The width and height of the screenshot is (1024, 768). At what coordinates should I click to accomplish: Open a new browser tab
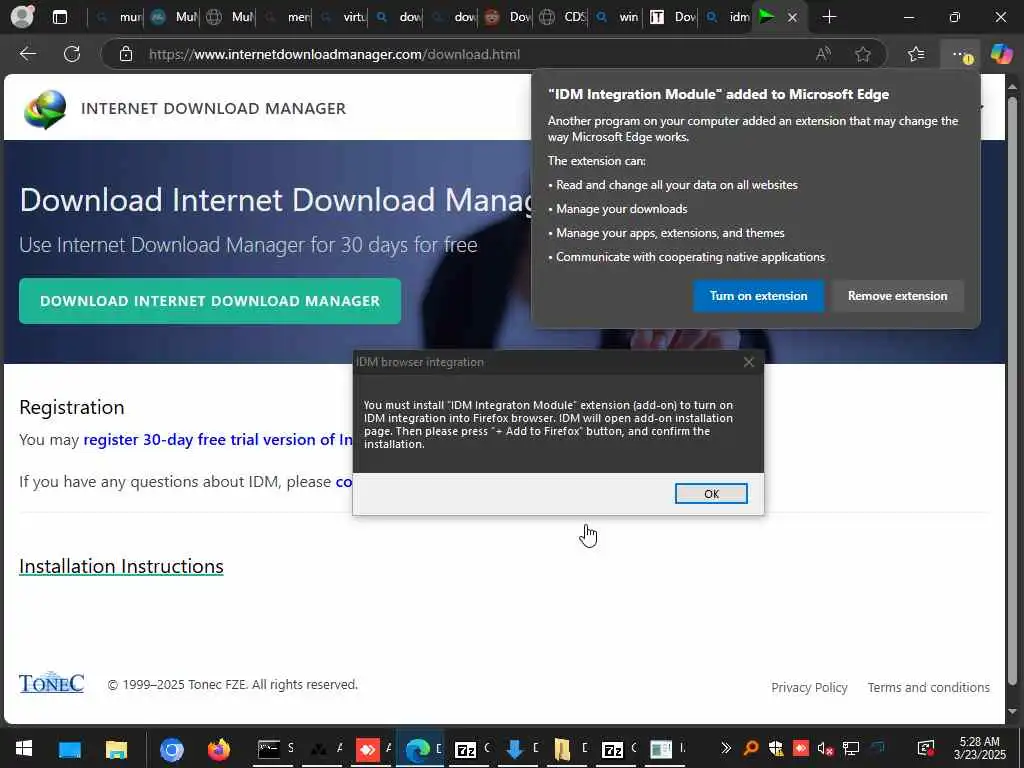(x=829, y=17)
